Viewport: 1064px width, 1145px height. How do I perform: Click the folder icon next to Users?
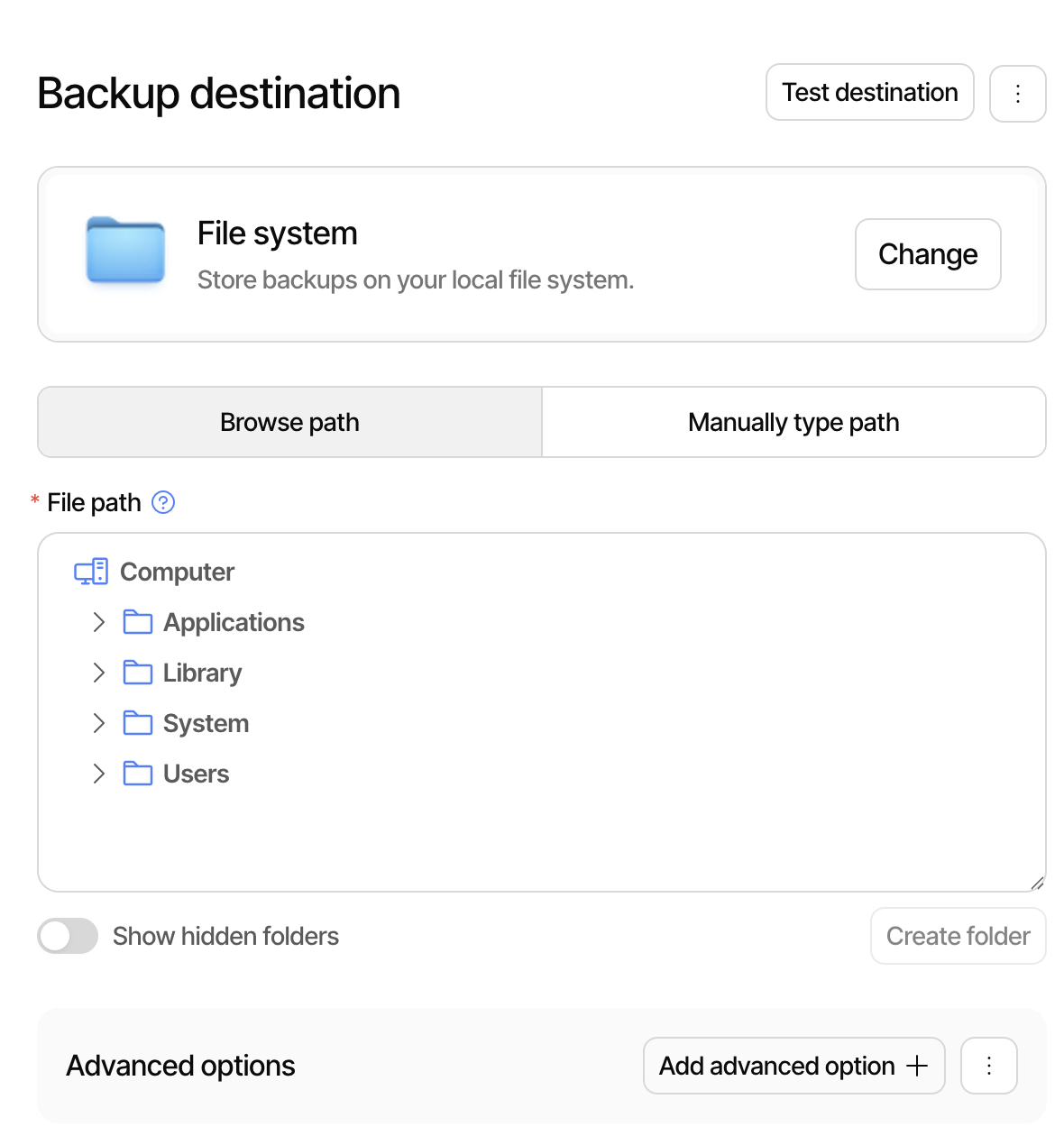coord(138,774)
